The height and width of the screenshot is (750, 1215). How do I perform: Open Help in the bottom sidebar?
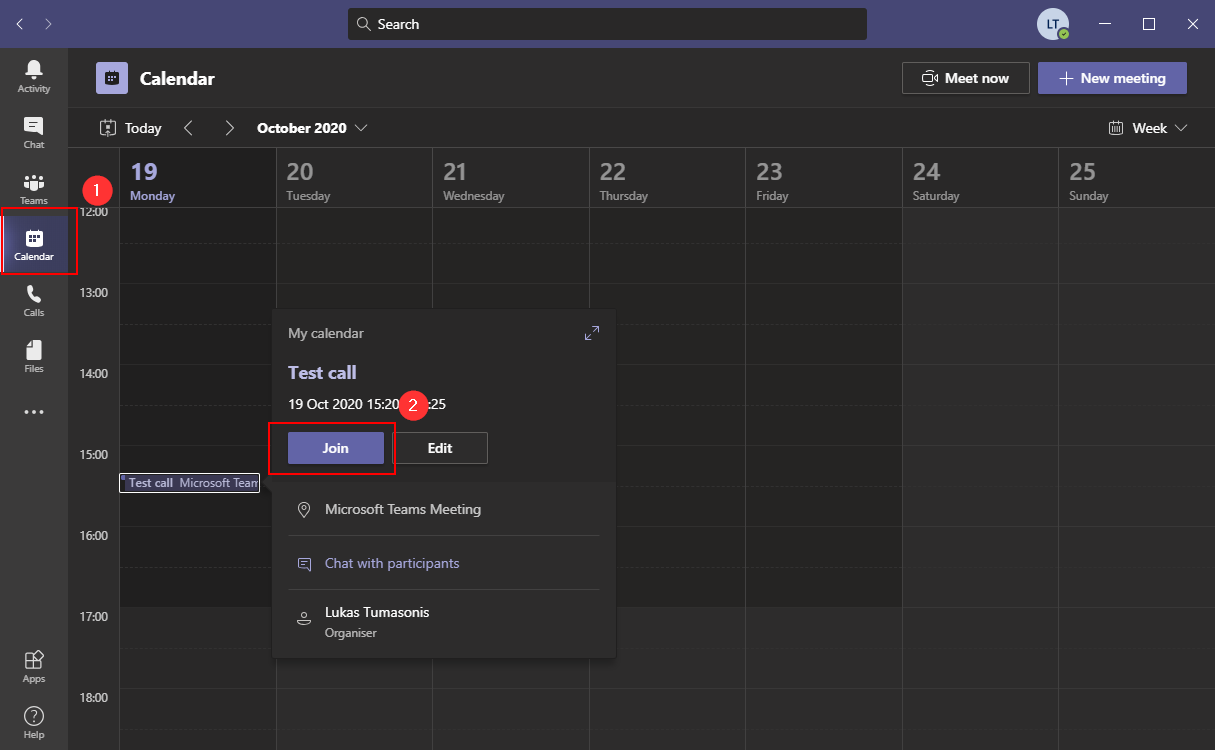(34, 722)
